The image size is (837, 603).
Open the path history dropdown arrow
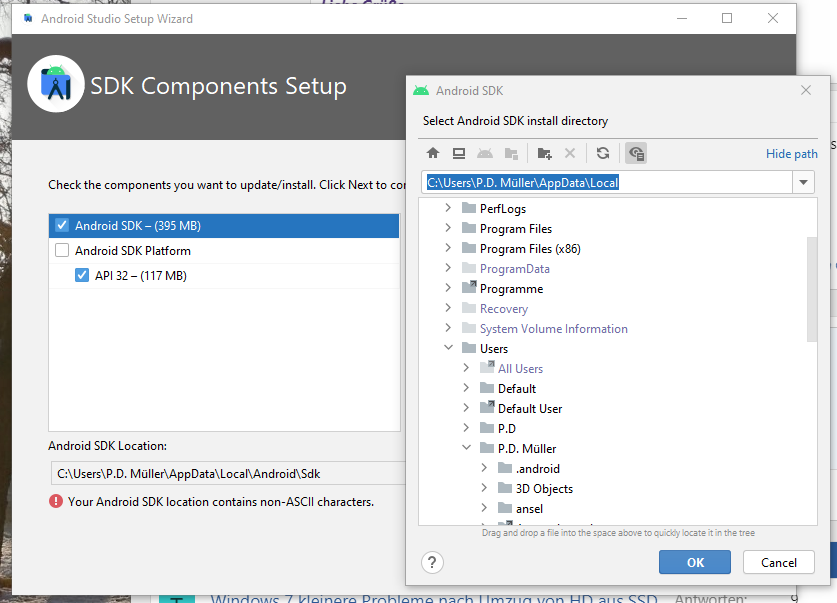[803, 183]
